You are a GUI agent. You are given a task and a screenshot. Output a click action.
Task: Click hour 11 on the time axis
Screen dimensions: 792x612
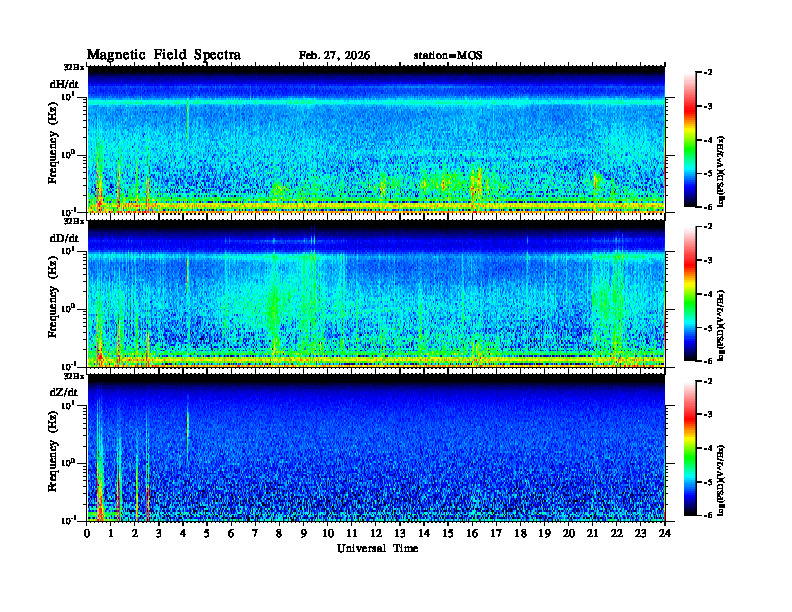pyautogui.click(x=352, y=534)
